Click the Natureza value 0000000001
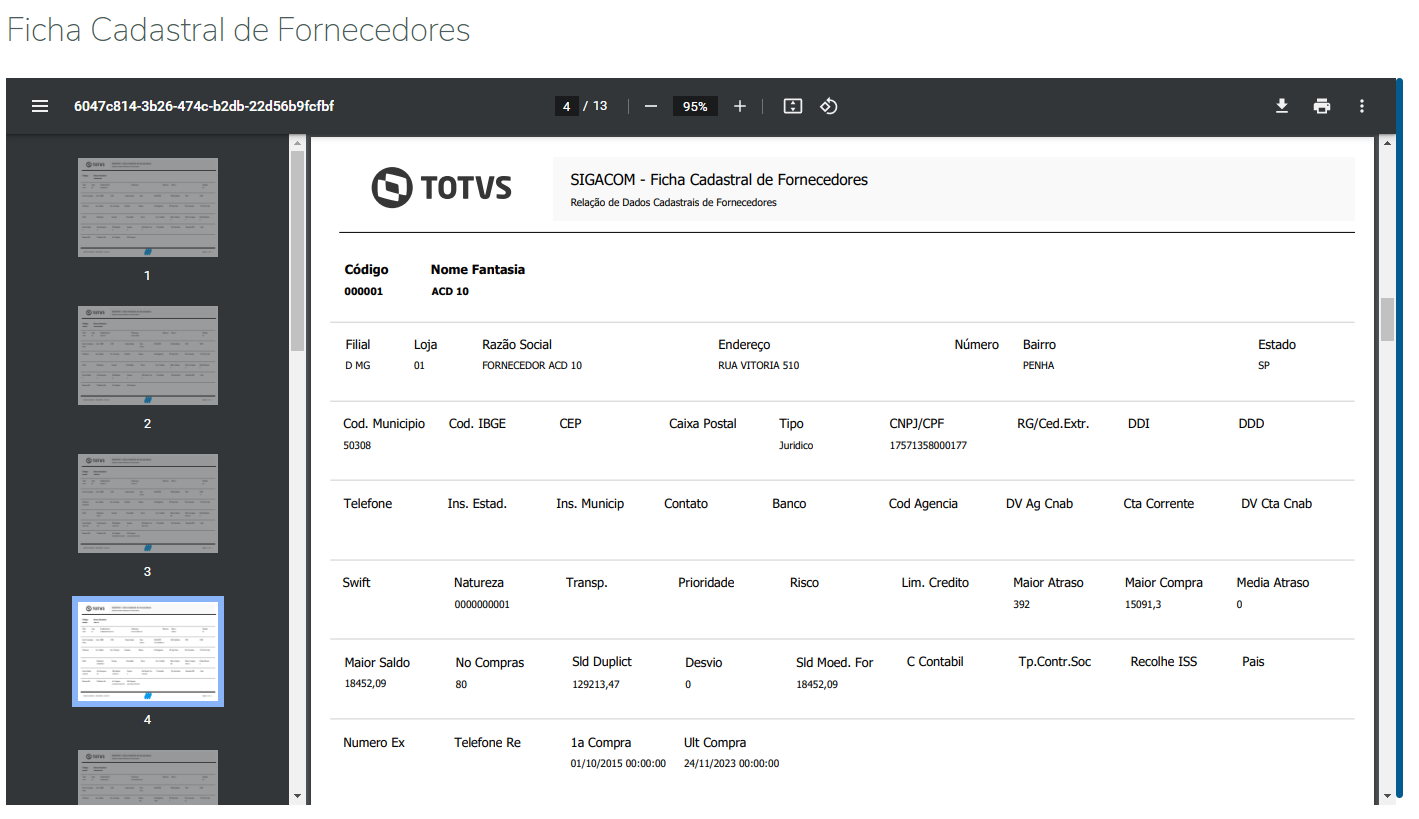1419x819 pixels. [482, 604]
